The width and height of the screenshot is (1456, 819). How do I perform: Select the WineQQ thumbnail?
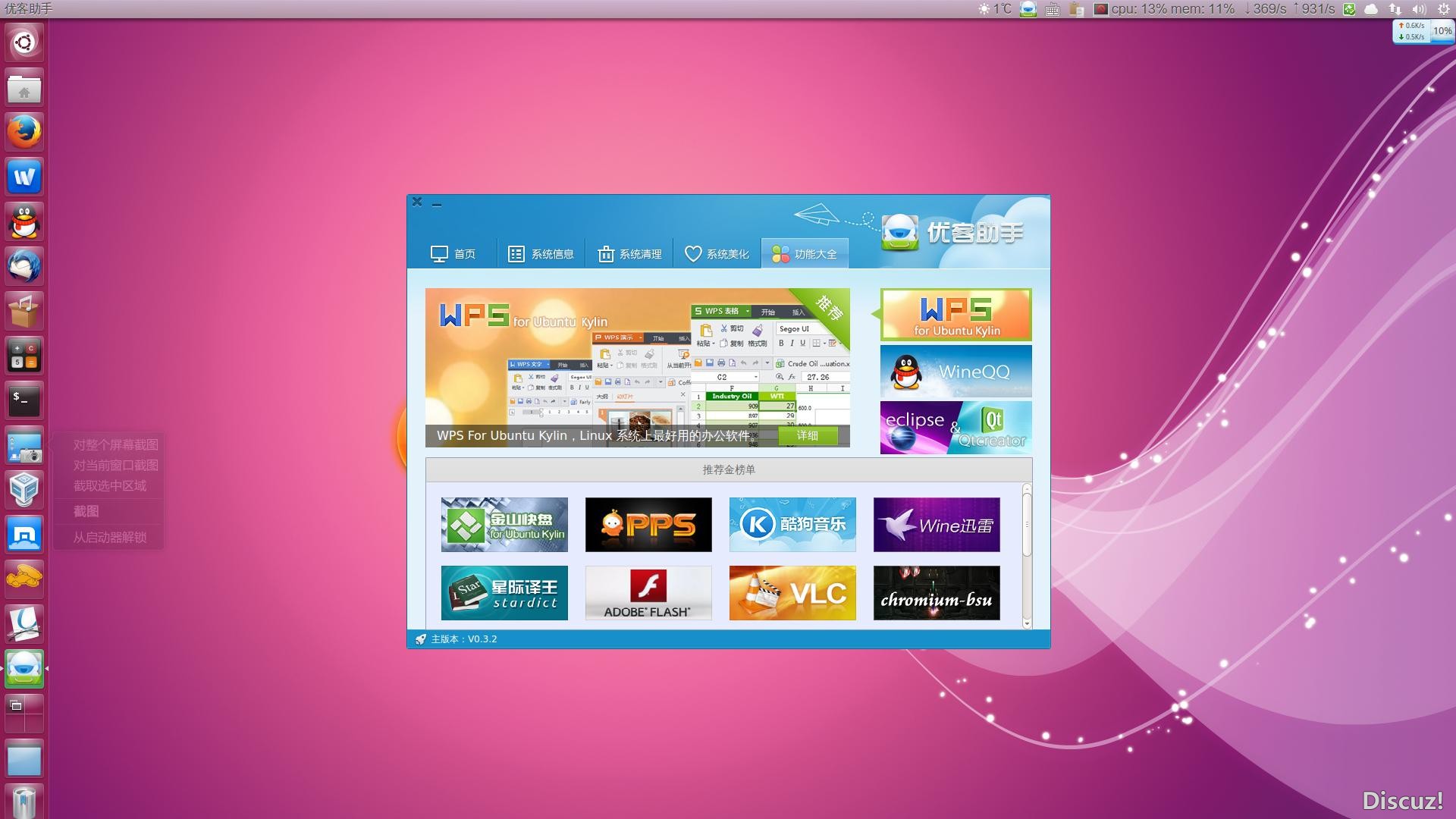tap(955, 372)
